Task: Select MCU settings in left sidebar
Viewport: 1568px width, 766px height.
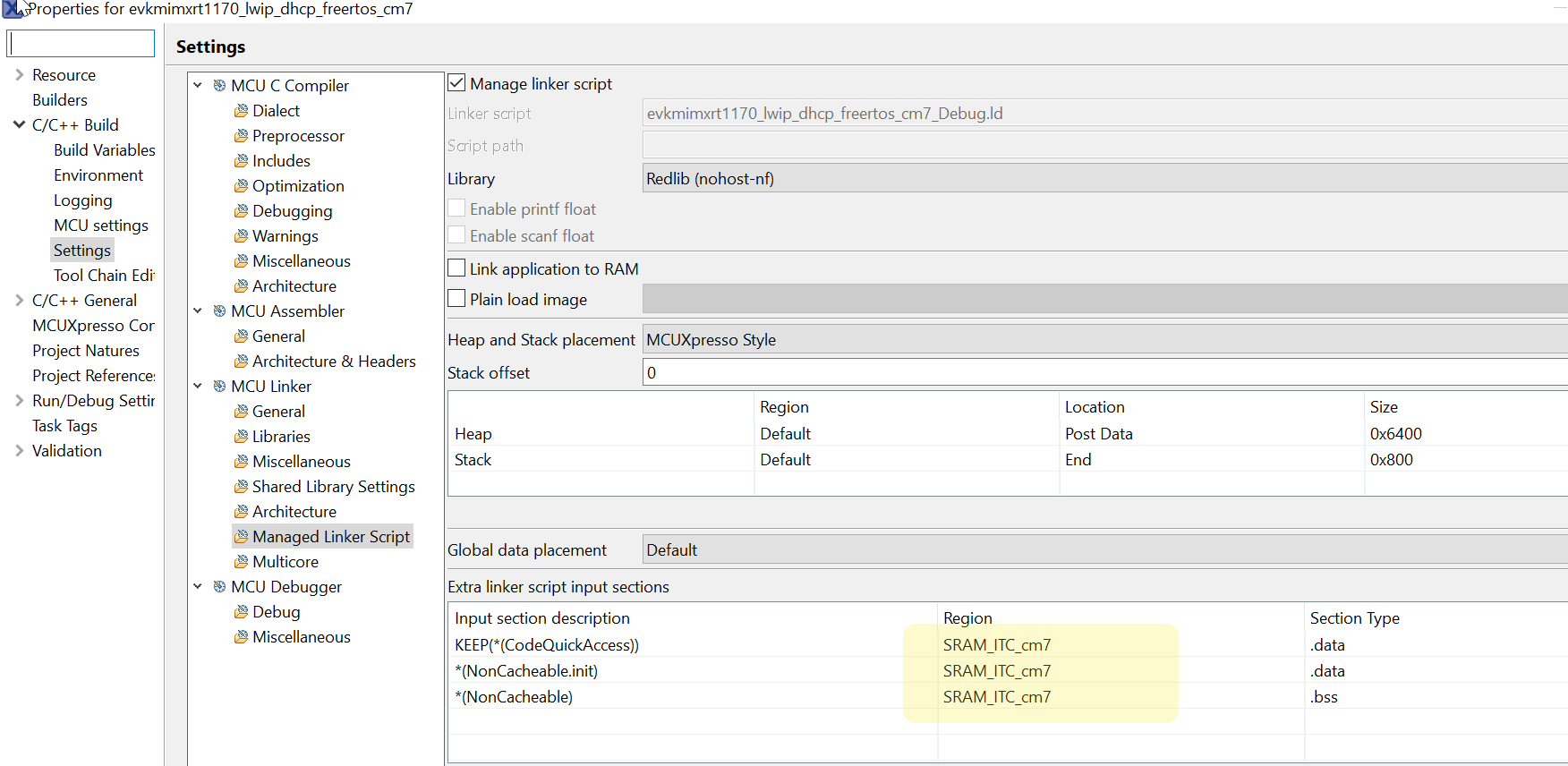Action: [x=100, y=226]
